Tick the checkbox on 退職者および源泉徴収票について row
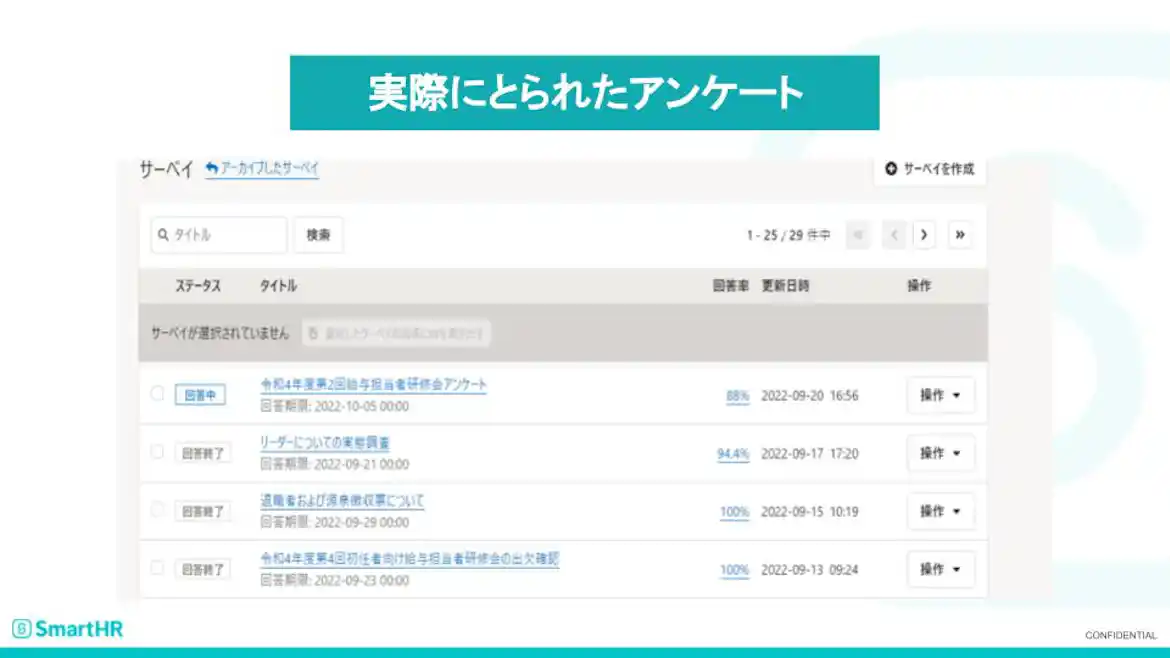 coord(157,511)
